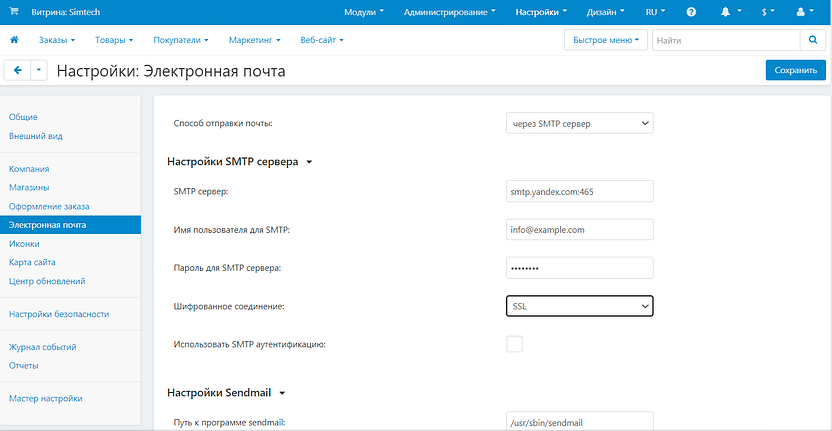Screen dimensions: 832x431
Task: Click the search magnifier button
Action: 813,40
